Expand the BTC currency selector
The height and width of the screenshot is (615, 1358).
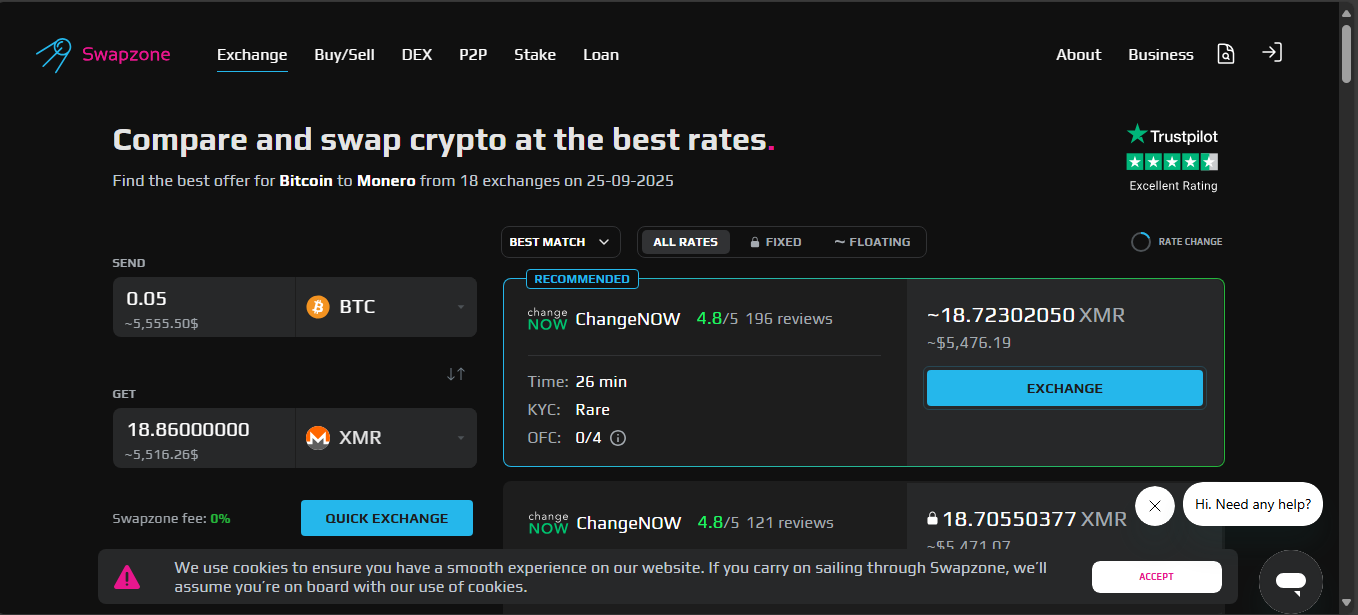pos(386,307)
